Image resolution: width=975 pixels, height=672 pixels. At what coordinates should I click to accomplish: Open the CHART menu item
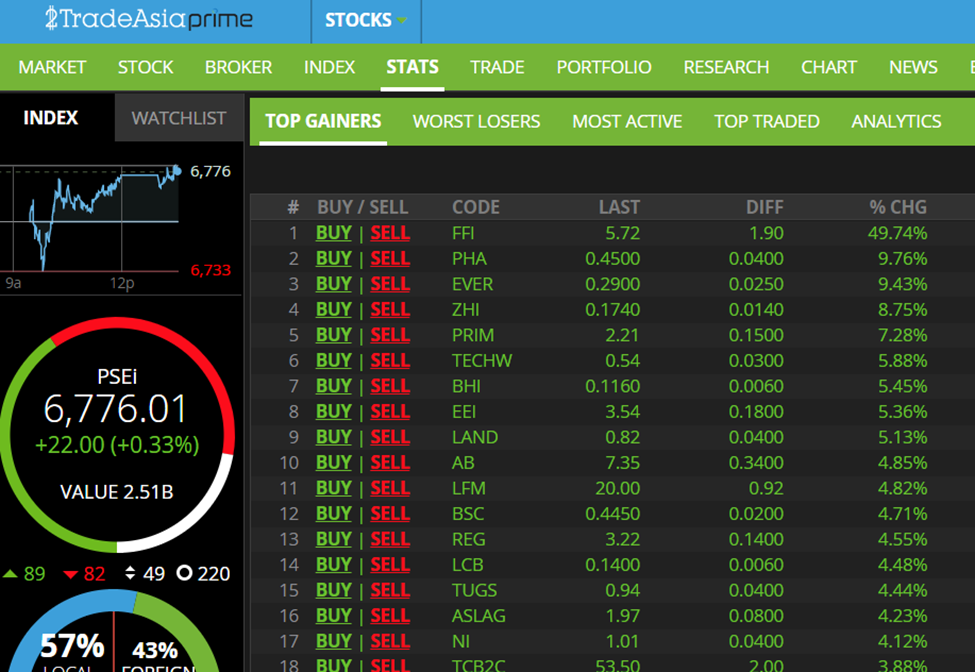click(829, 67)
